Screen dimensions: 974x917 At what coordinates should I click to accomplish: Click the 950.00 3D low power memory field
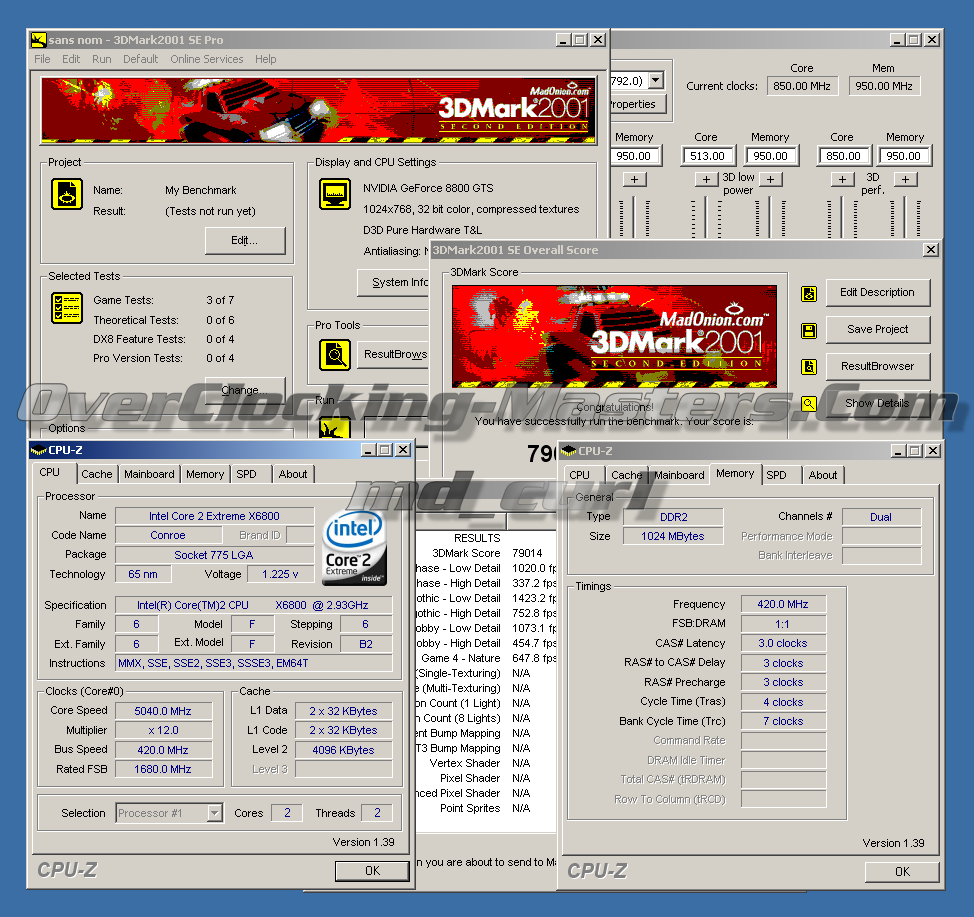point(771,156)
